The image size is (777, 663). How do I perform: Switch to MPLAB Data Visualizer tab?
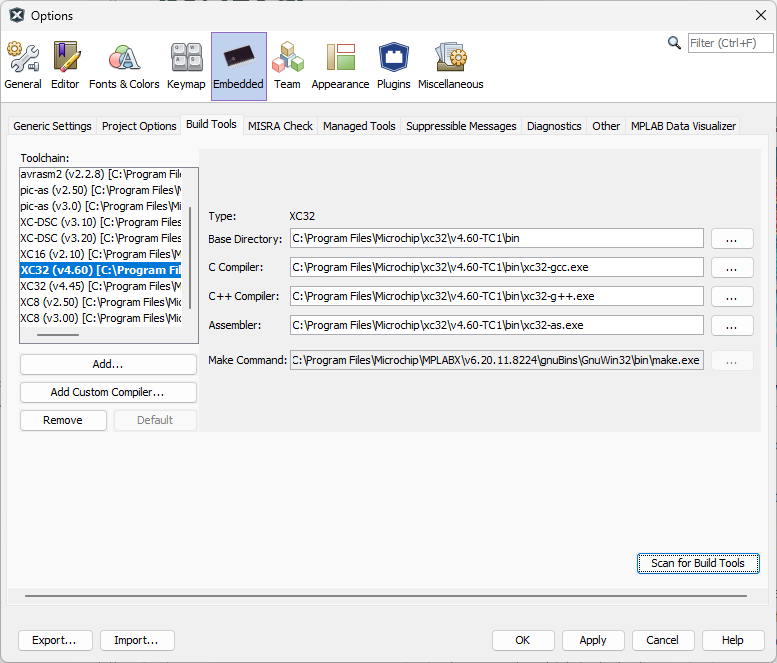683,126
